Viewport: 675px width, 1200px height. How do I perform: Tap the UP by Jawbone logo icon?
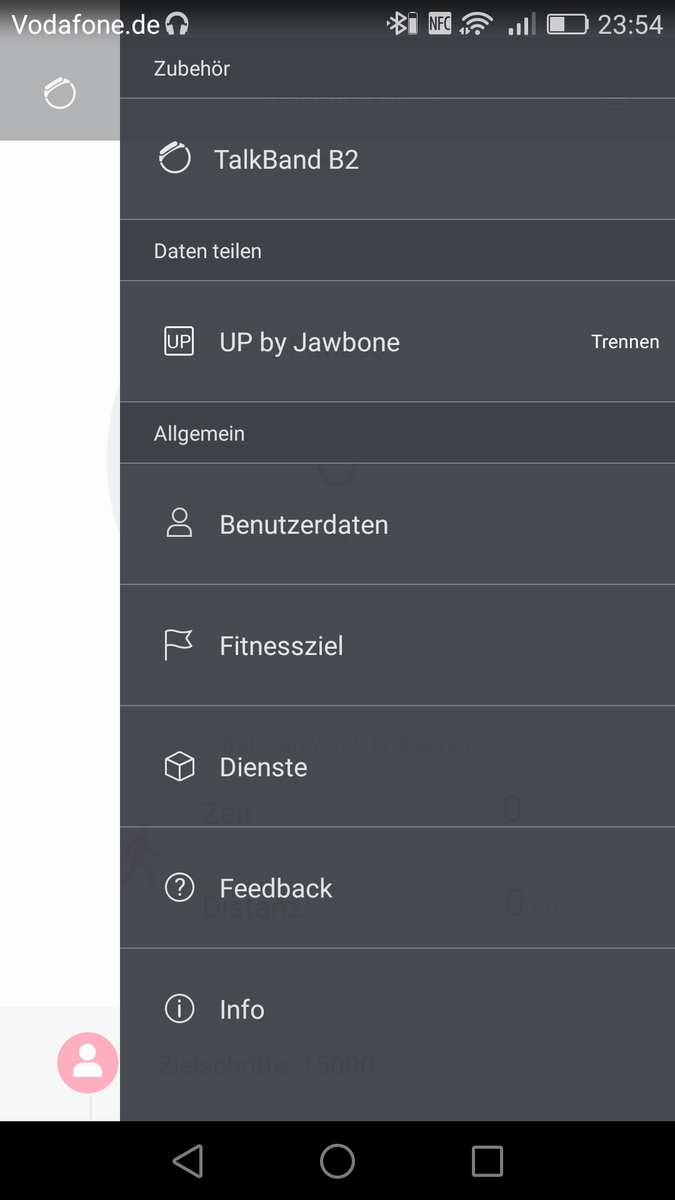point(179,342)
